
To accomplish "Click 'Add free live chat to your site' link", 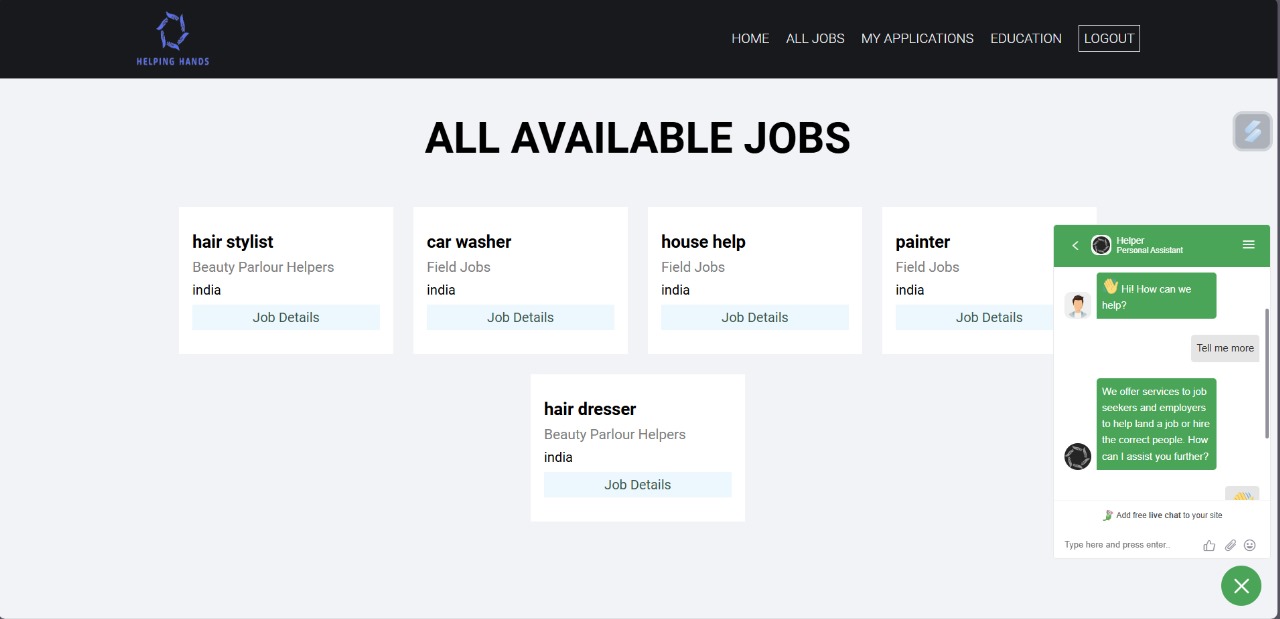I will pyautogui.click(x=1162, y=515).
